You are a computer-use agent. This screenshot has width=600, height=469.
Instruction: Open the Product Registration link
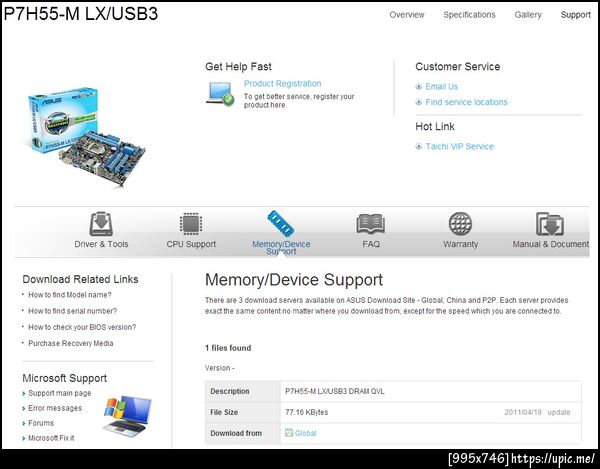(282, 83)
